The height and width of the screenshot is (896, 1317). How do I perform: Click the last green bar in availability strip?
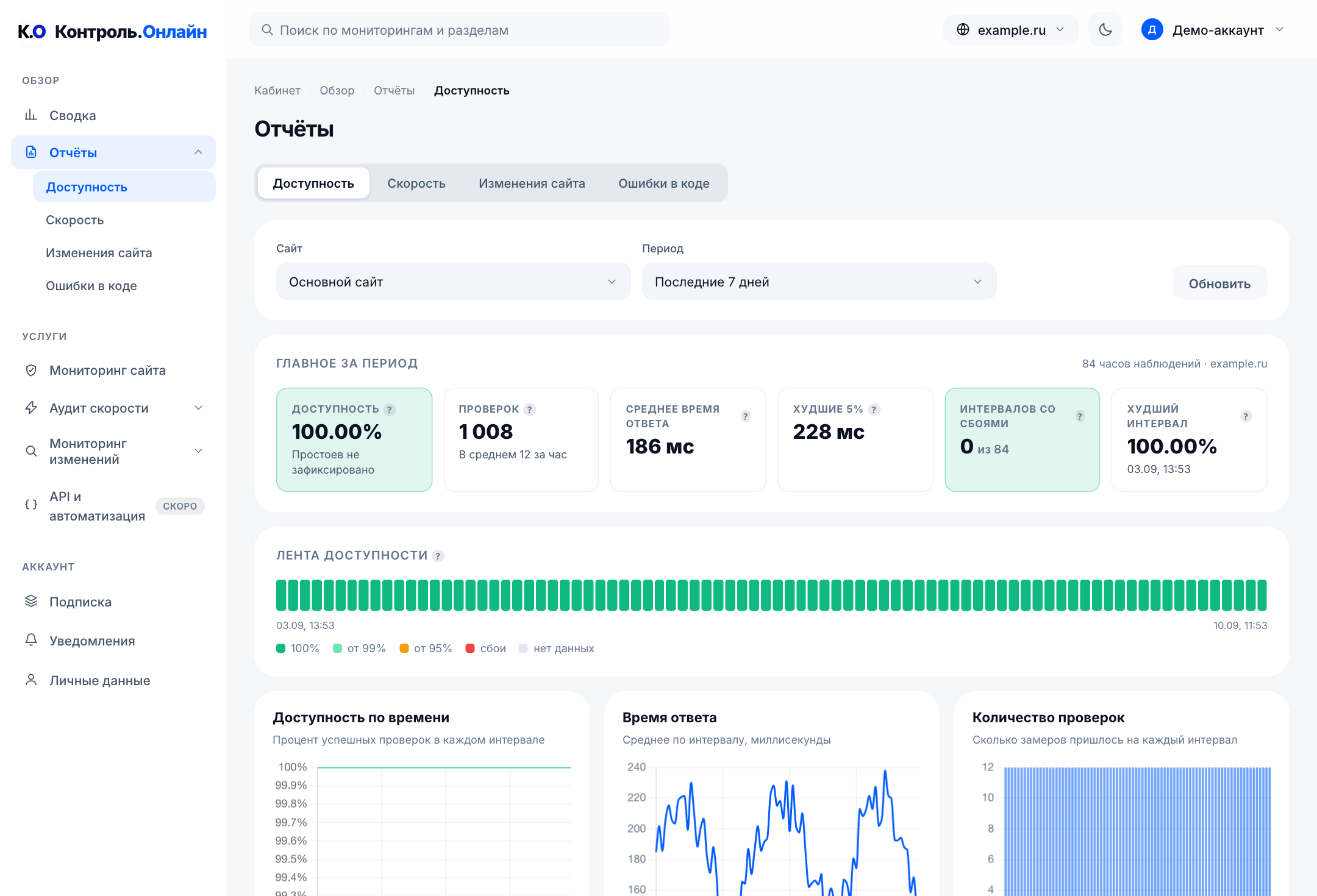click(x=1262, y=595)
